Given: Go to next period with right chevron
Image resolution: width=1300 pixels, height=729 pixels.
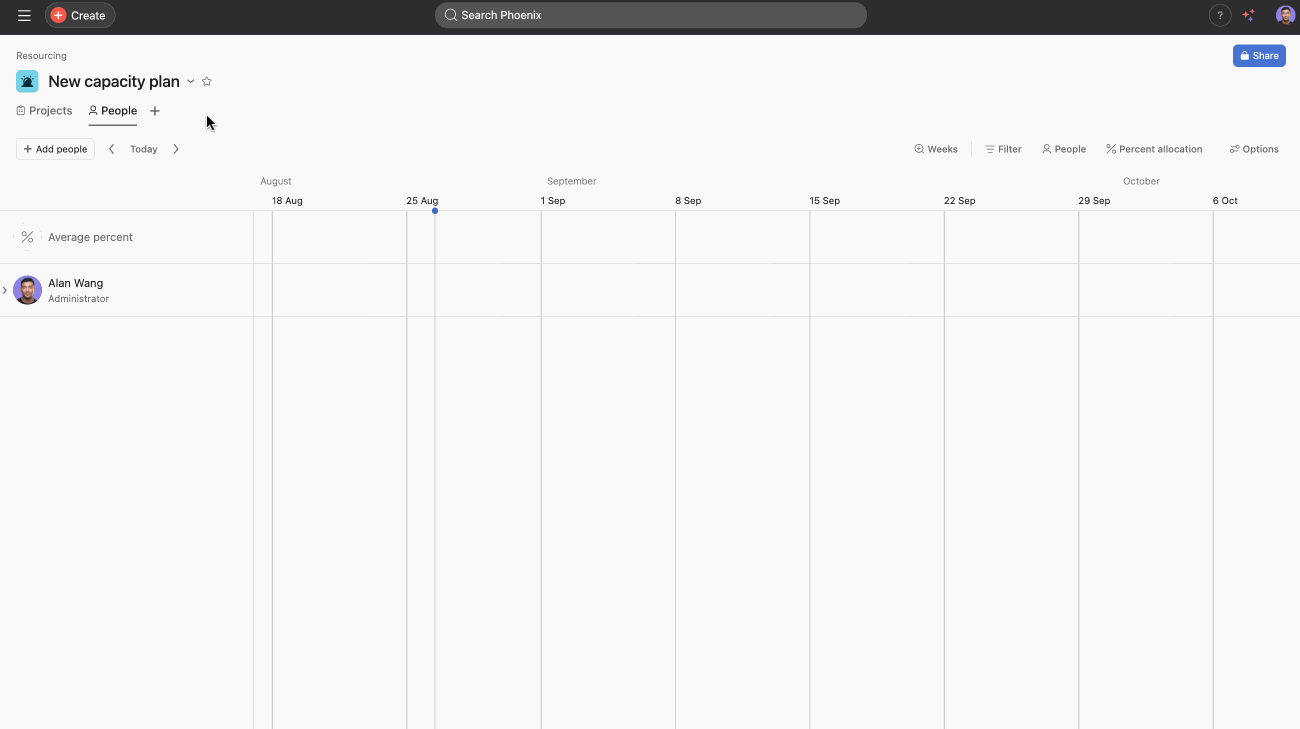Looking at the screenshot, I should click(x=176, y=149).
